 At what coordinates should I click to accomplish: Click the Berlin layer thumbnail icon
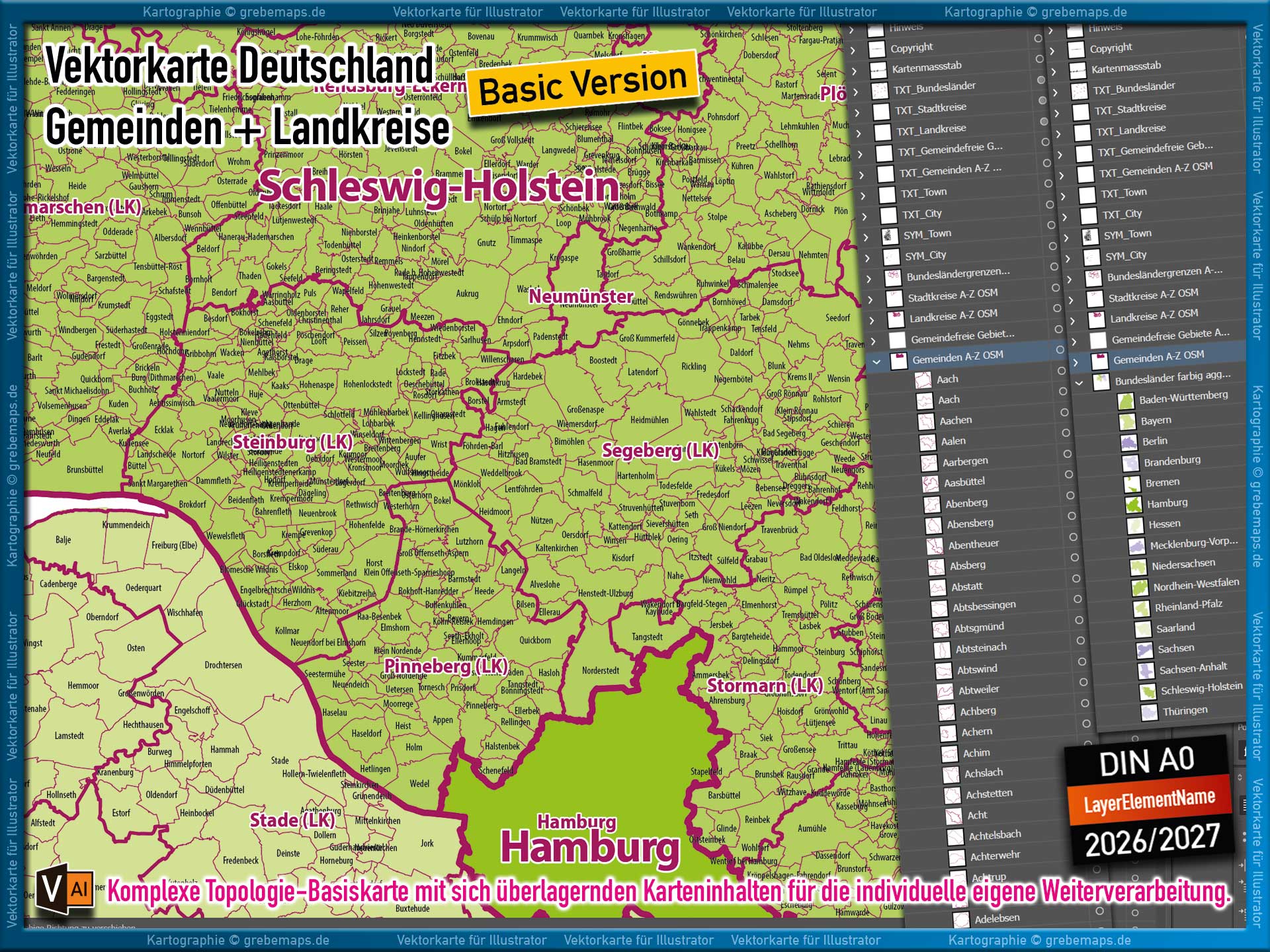1128,442
